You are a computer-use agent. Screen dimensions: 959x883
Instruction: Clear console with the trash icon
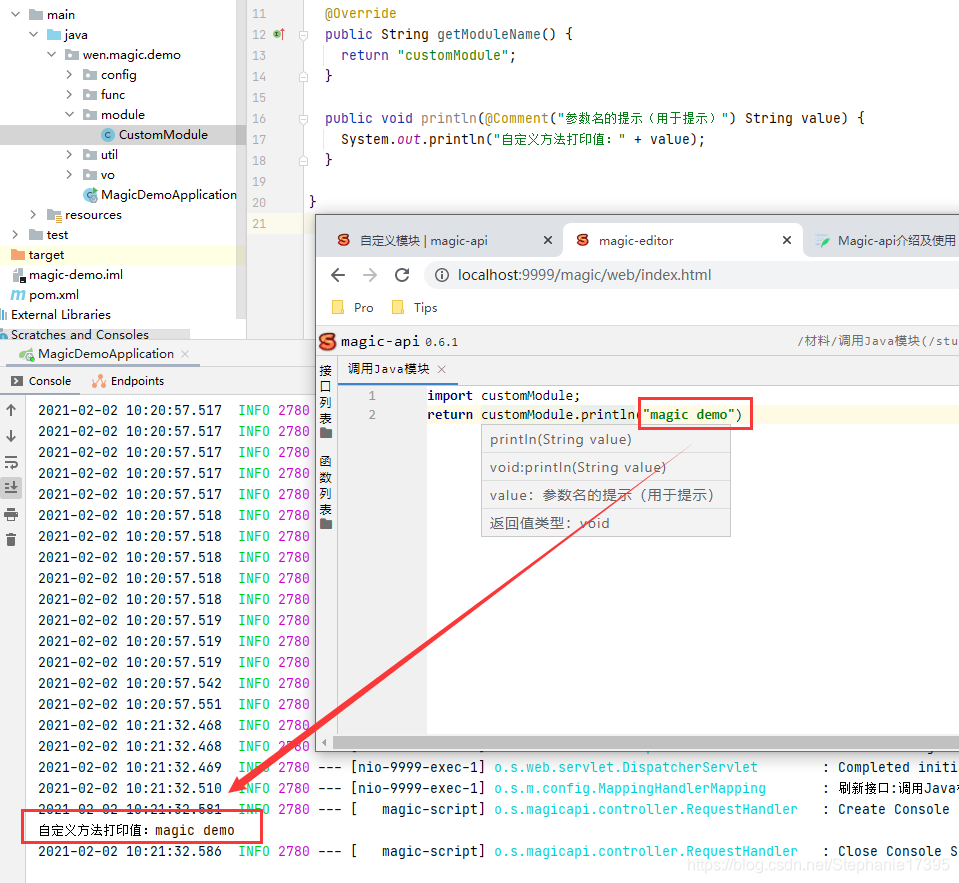(11, 540)
